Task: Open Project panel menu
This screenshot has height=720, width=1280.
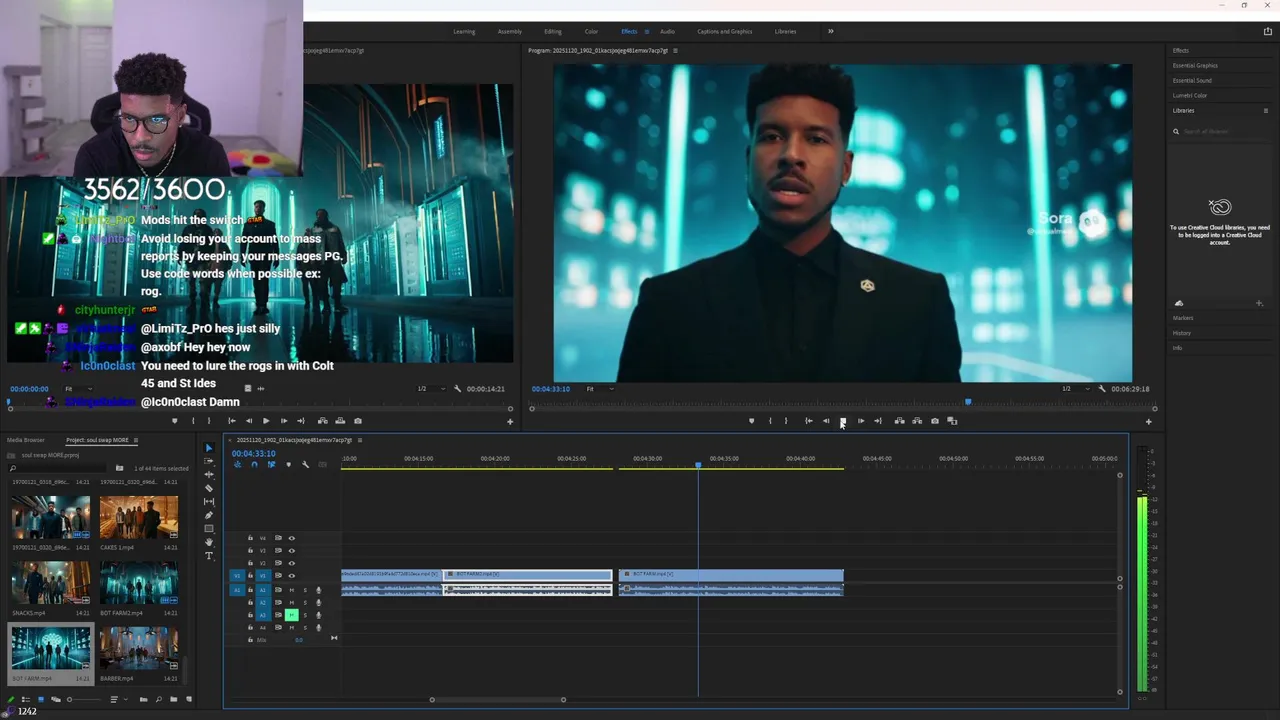Action: pyautogui.click(x=136, y=440)
